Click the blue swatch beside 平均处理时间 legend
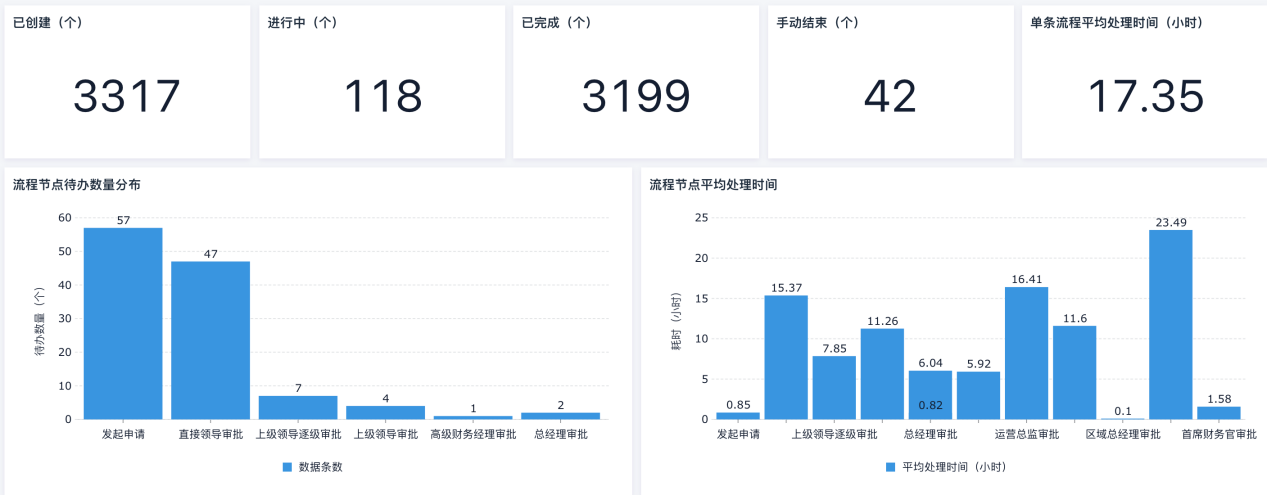 coord(890,467)
